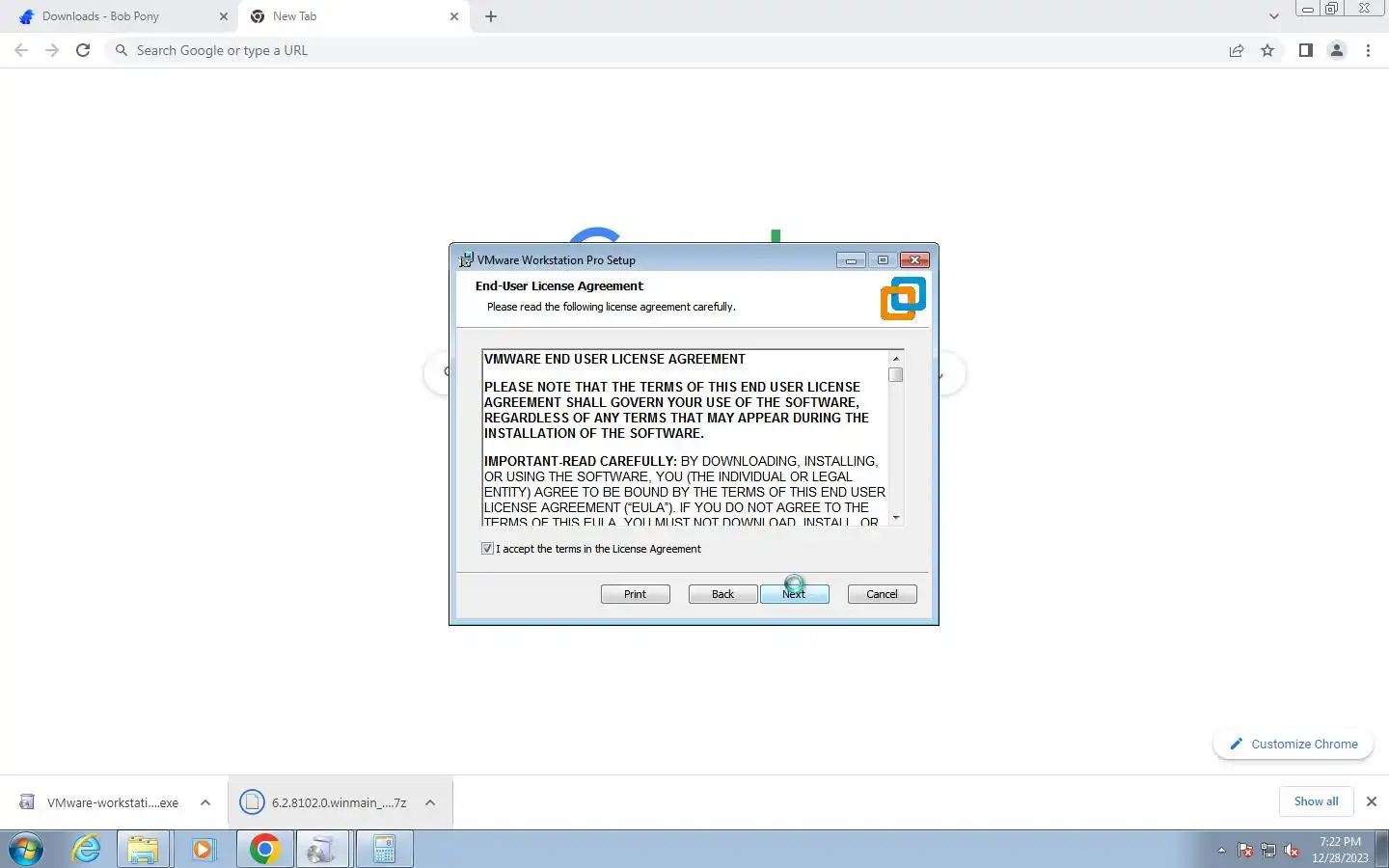The width and height of the screenshot is (1389, 868).
Task: Click the VMware logo icon in setup header
Action: (903, 298)
